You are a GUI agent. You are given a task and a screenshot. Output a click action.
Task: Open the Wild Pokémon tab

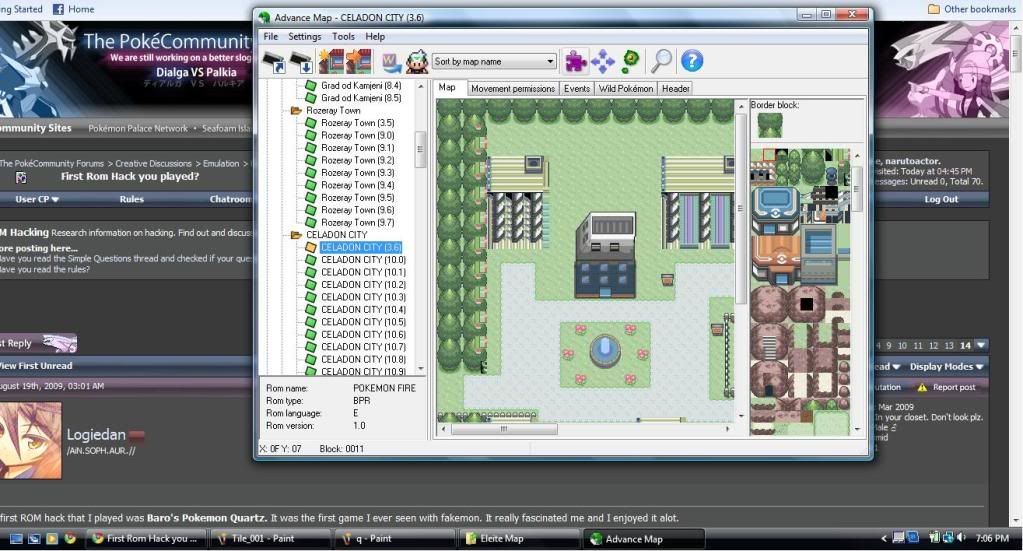click(x=626, y=88)
